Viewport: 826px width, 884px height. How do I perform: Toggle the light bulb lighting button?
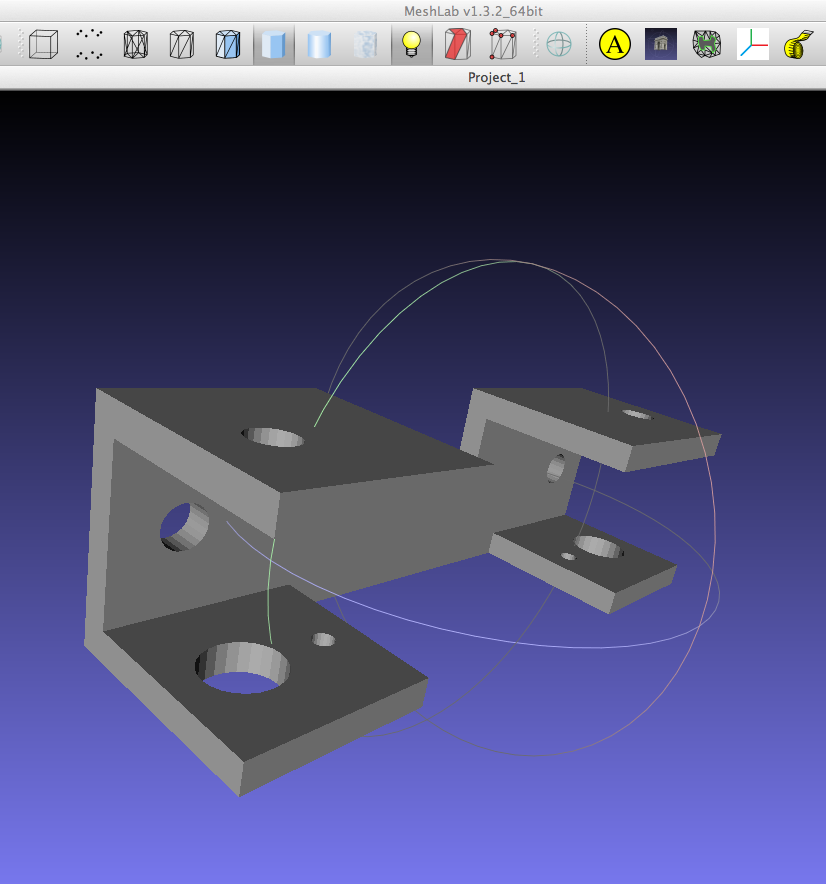point(412,44)
